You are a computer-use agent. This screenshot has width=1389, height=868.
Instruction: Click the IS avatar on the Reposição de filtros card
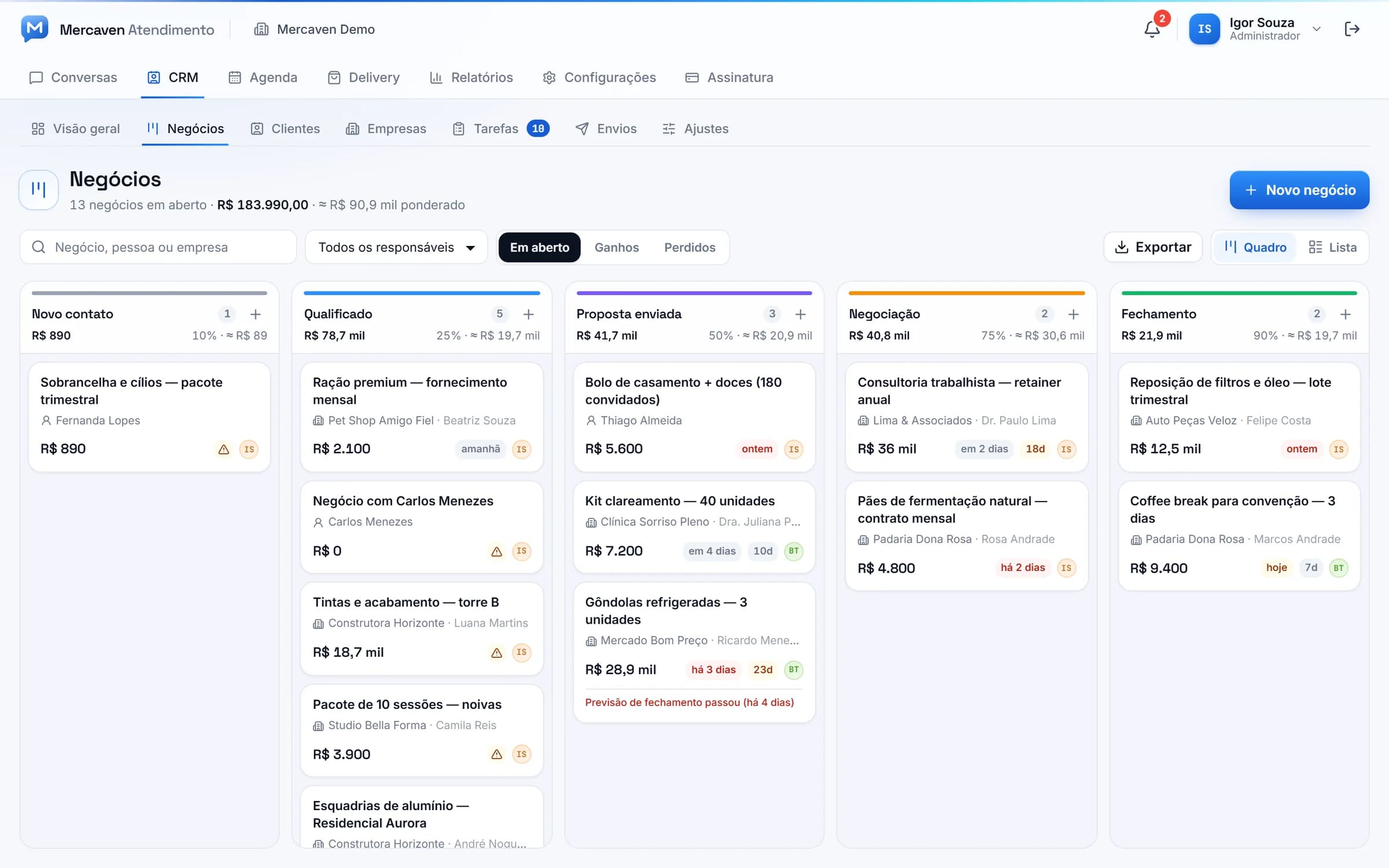click(1339, 449)
